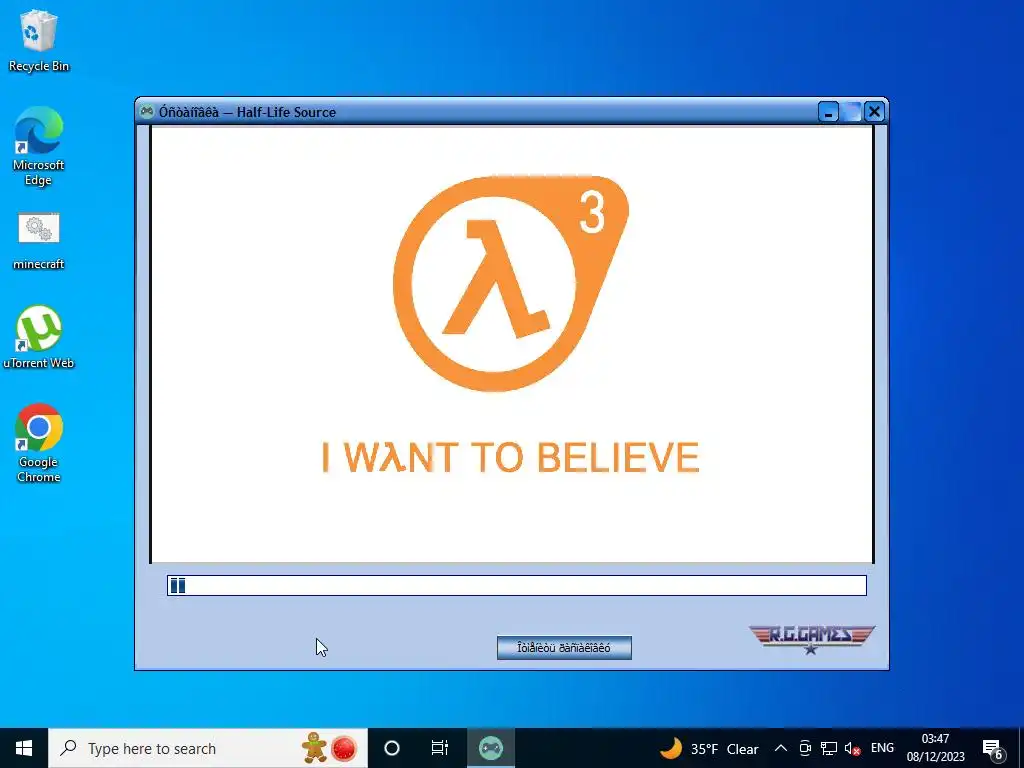The image size is (1024, 768).
Task: Expand the hidden system tray icons chevron
Action: click(780, 748)
